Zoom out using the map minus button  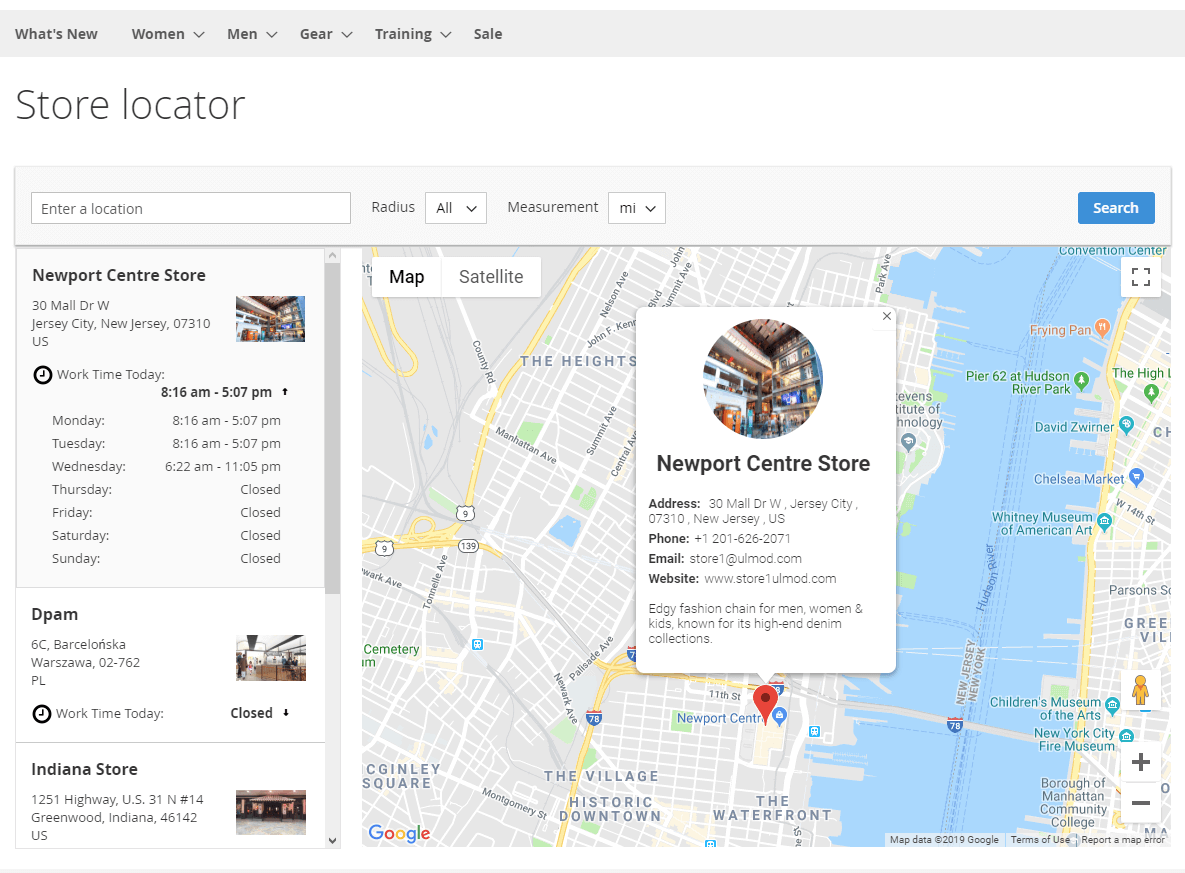point(1140,802)
